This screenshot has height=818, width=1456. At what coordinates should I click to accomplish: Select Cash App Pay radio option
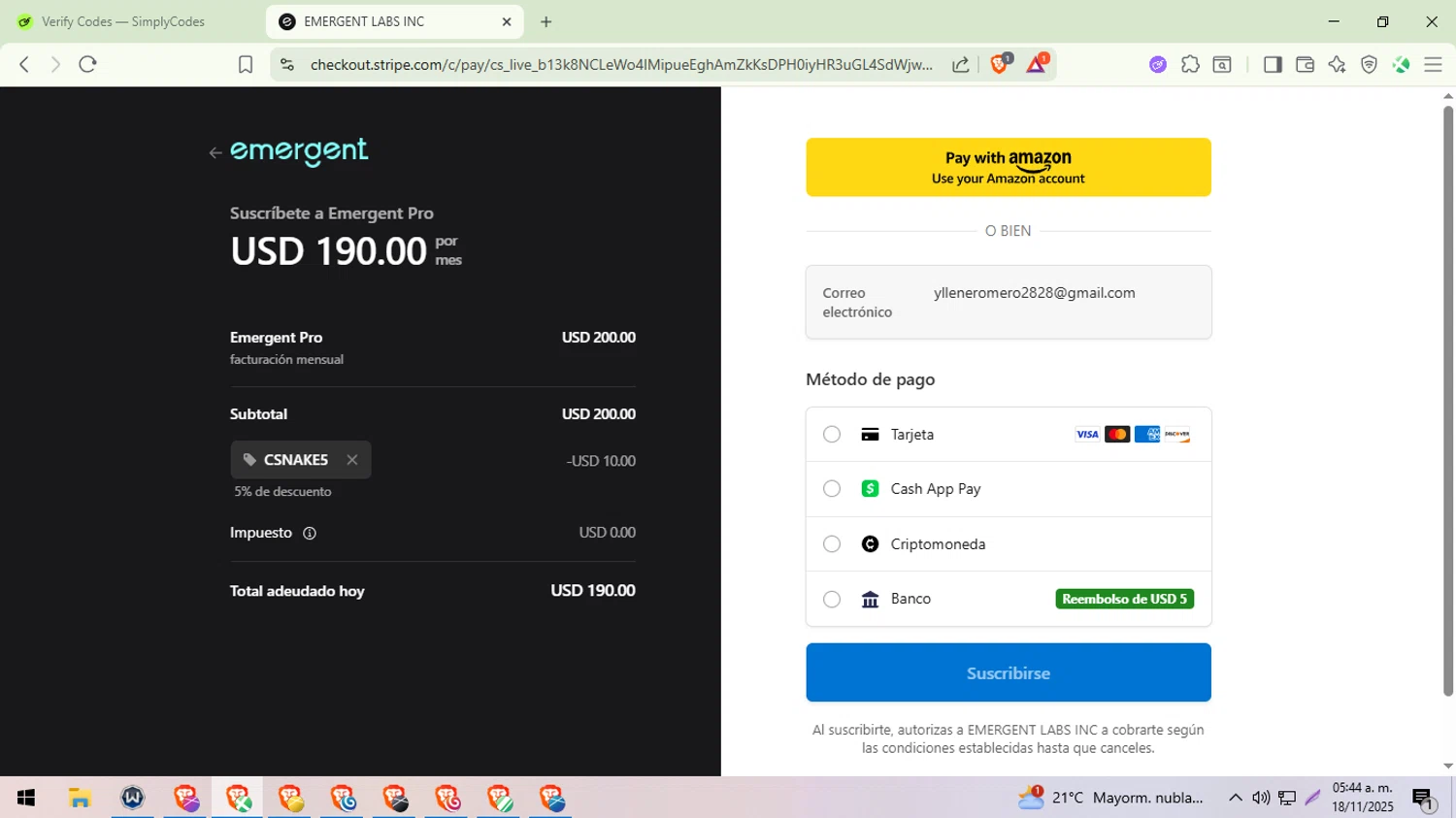tap(832, 489)
